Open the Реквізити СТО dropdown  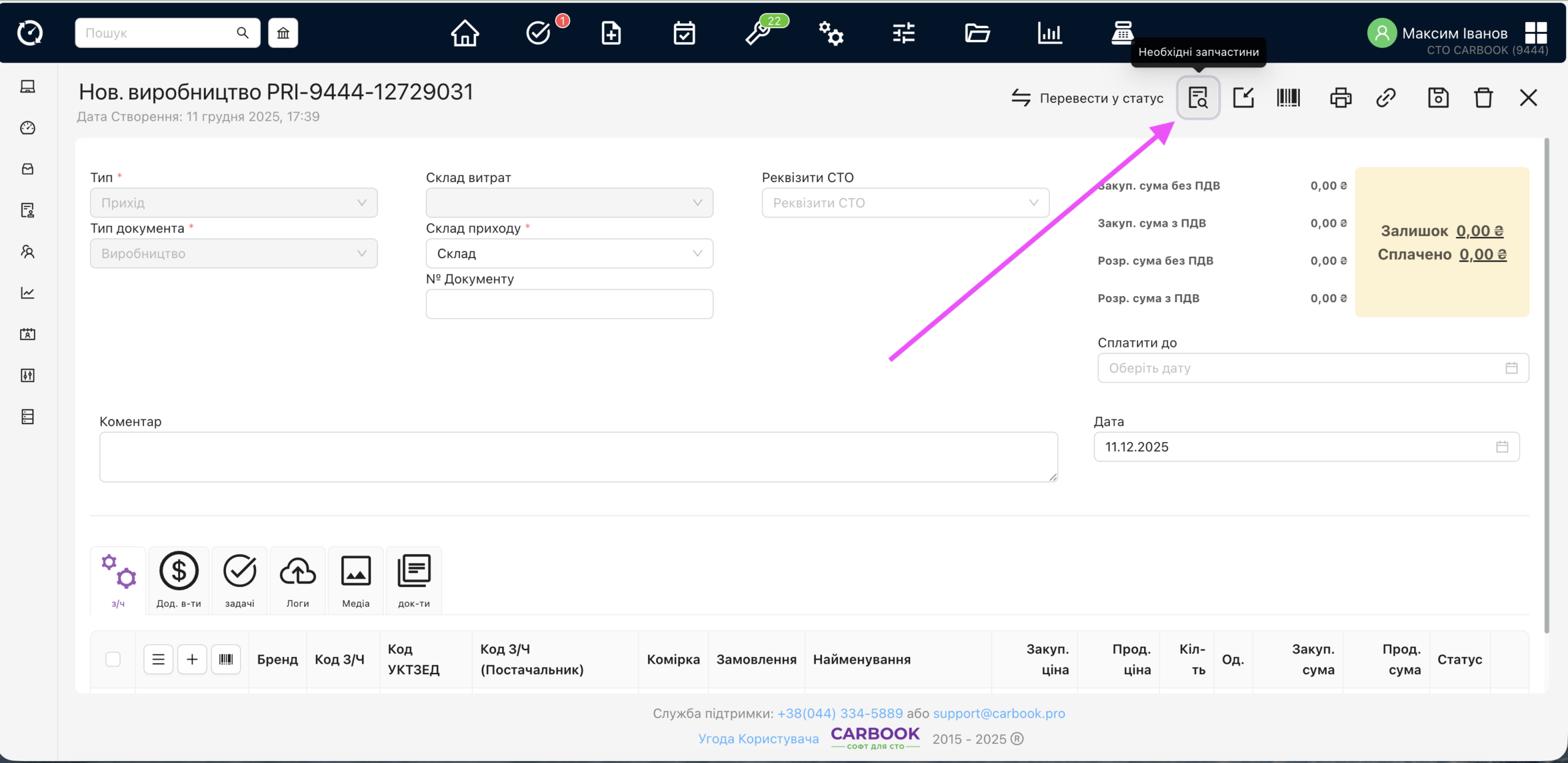905,203
